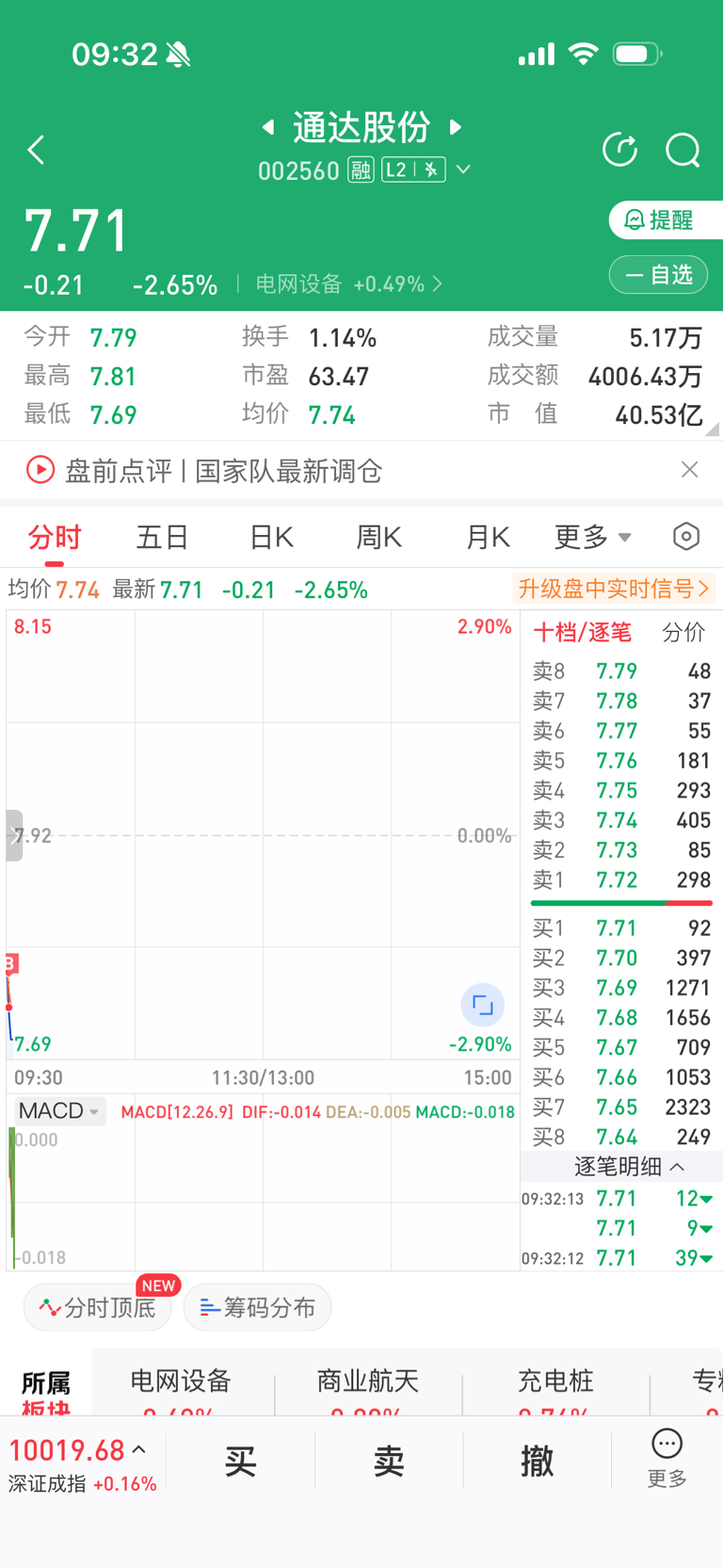Go to the next stock arrow
The height and width of the screenshot is (1568, 724).
click(456, 127)
